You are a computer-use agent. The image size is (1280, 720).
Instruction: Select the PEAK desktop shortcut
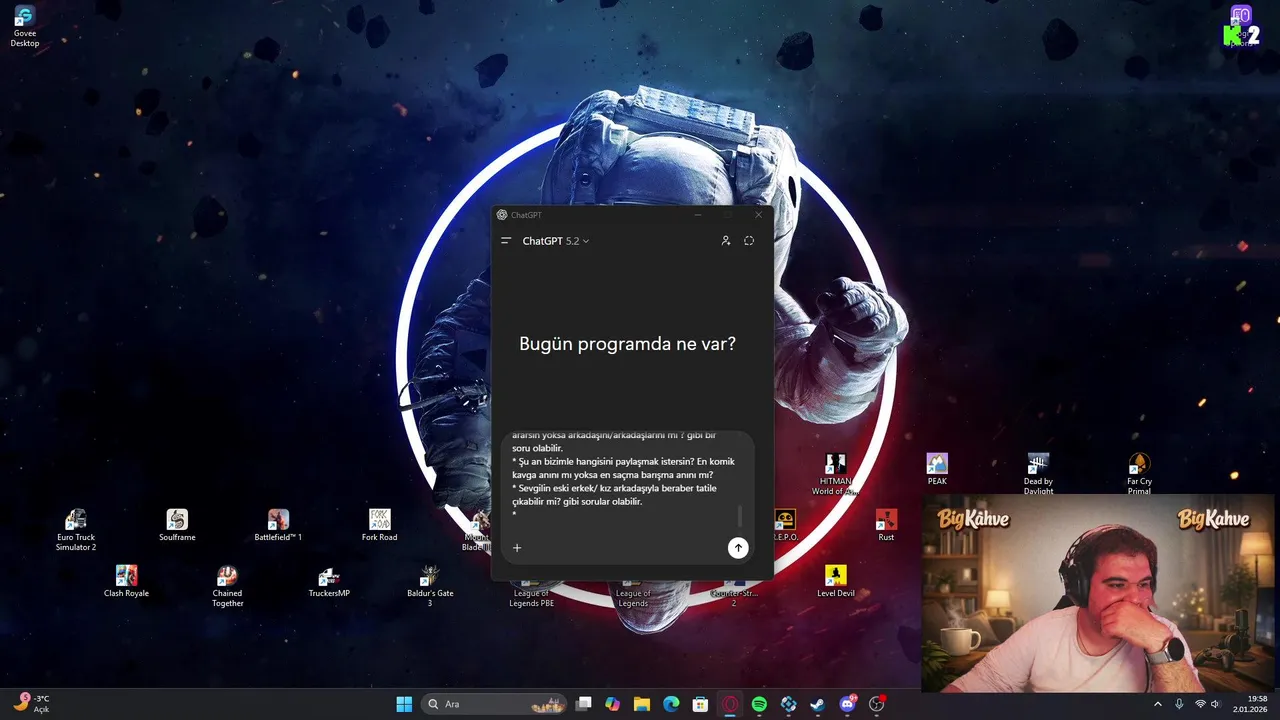(937, 470)
